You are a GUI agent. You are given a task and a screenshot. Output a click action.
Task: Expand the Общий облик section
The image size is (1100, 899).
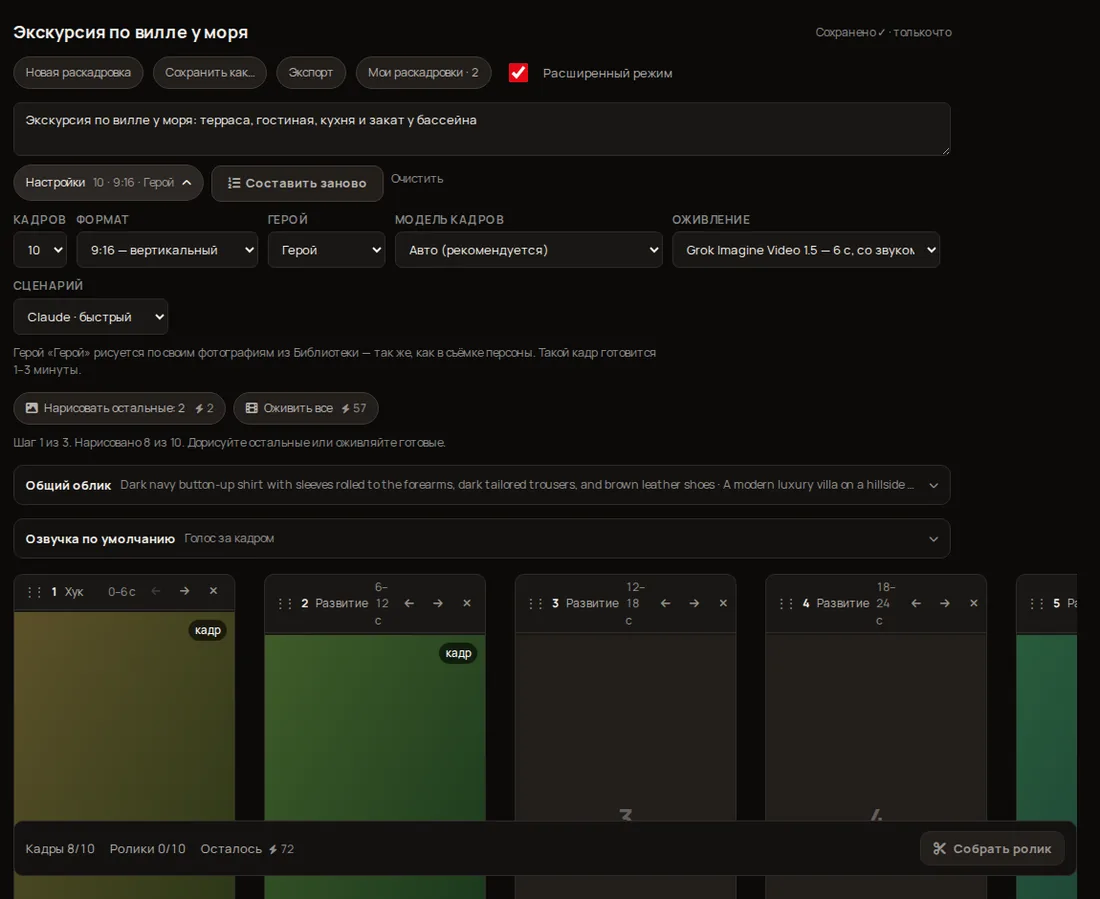tap(482, 485)
